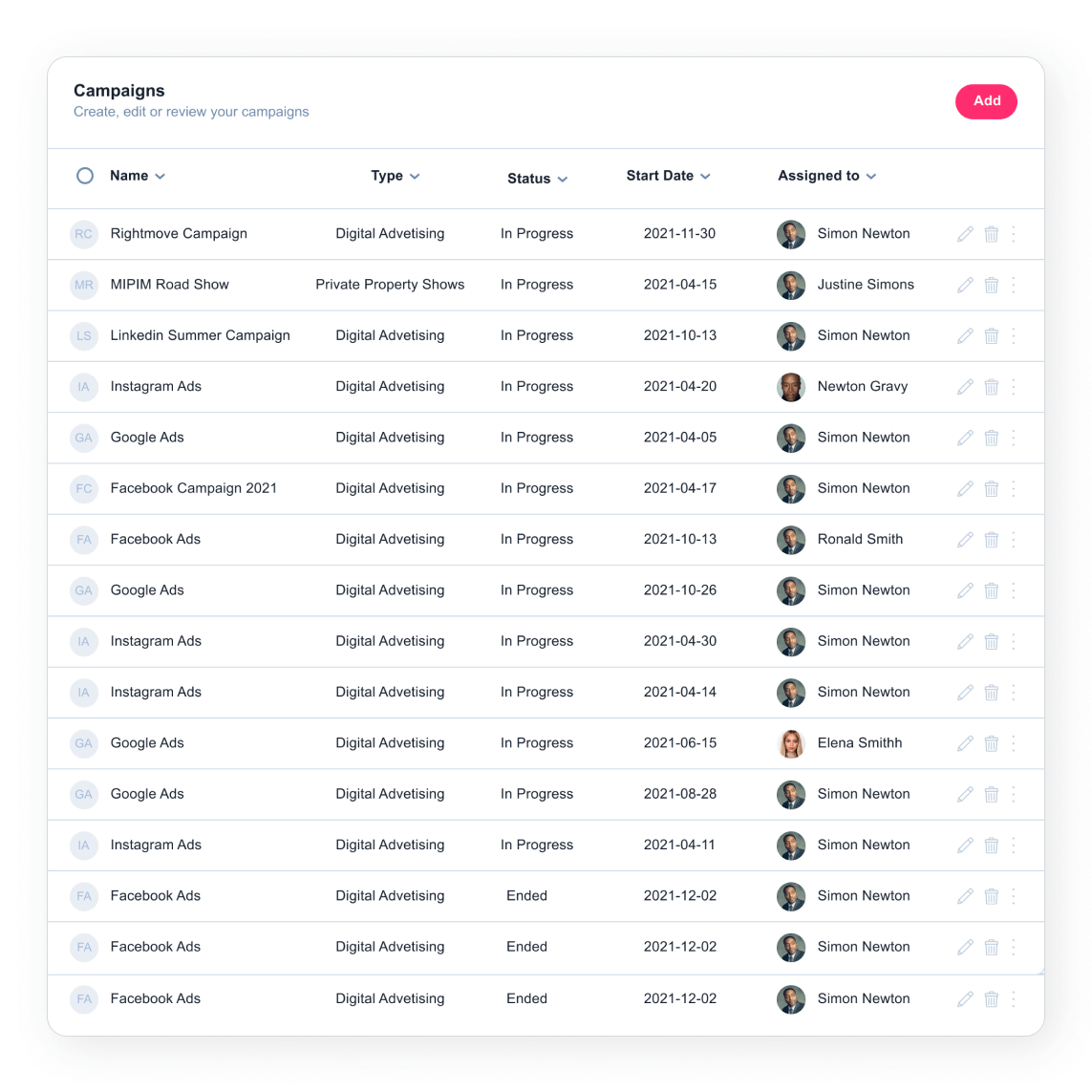Click the subtitle 'Create, edit or review your campaigns'
Viewport: 1092px width, 1092px height.
[191, 112]
